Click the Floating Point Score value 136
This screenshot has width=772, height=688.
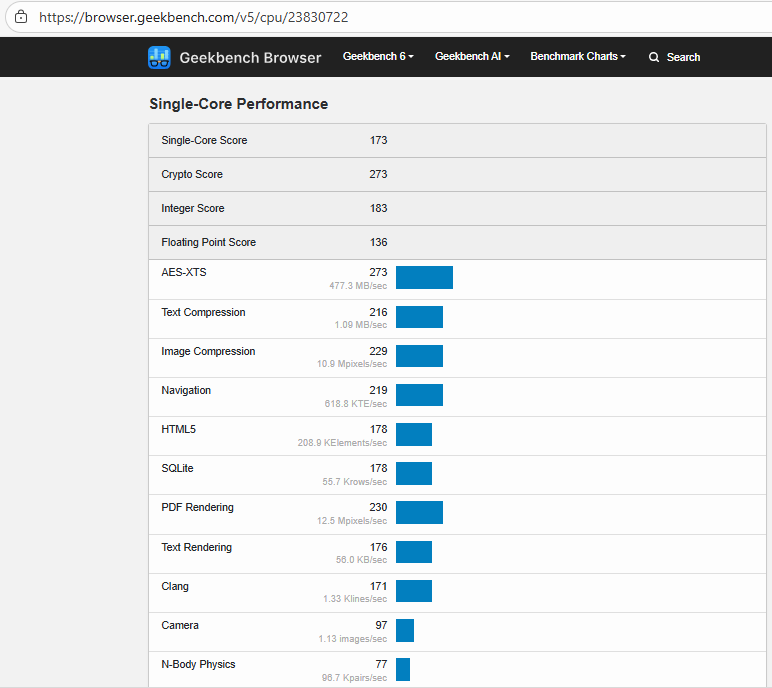click(379, 242)
